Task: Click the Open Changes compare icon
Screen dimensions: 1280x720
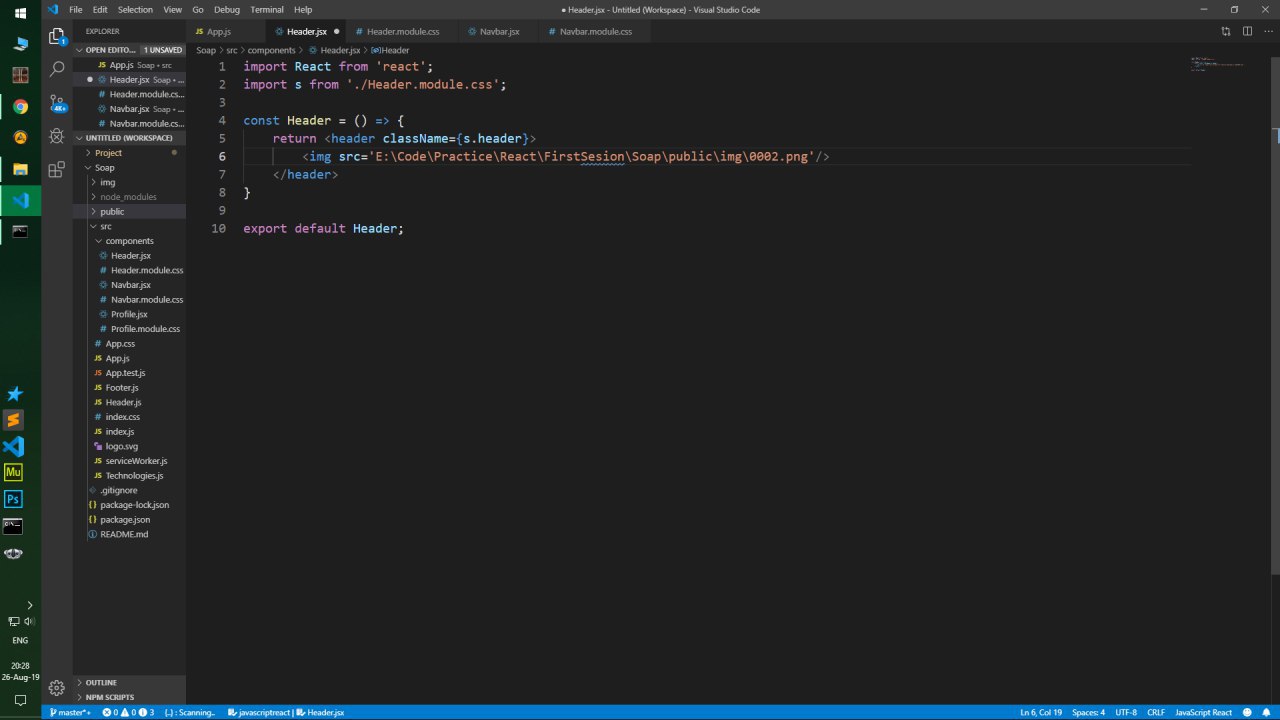Action: (1226, 31)
